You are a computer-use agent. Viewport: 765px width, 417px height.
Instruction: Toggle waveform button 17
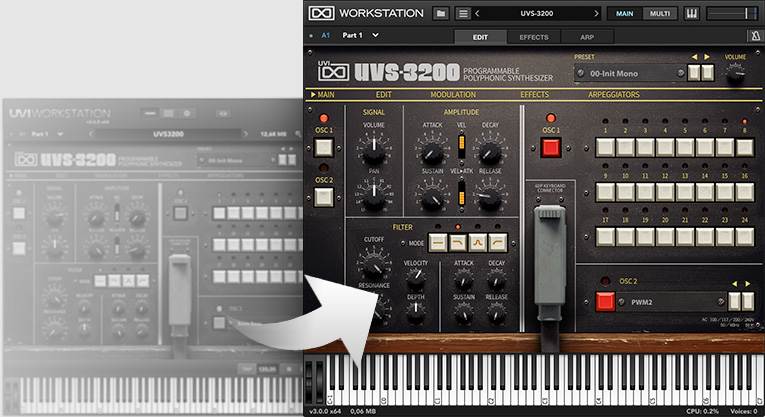605,237
